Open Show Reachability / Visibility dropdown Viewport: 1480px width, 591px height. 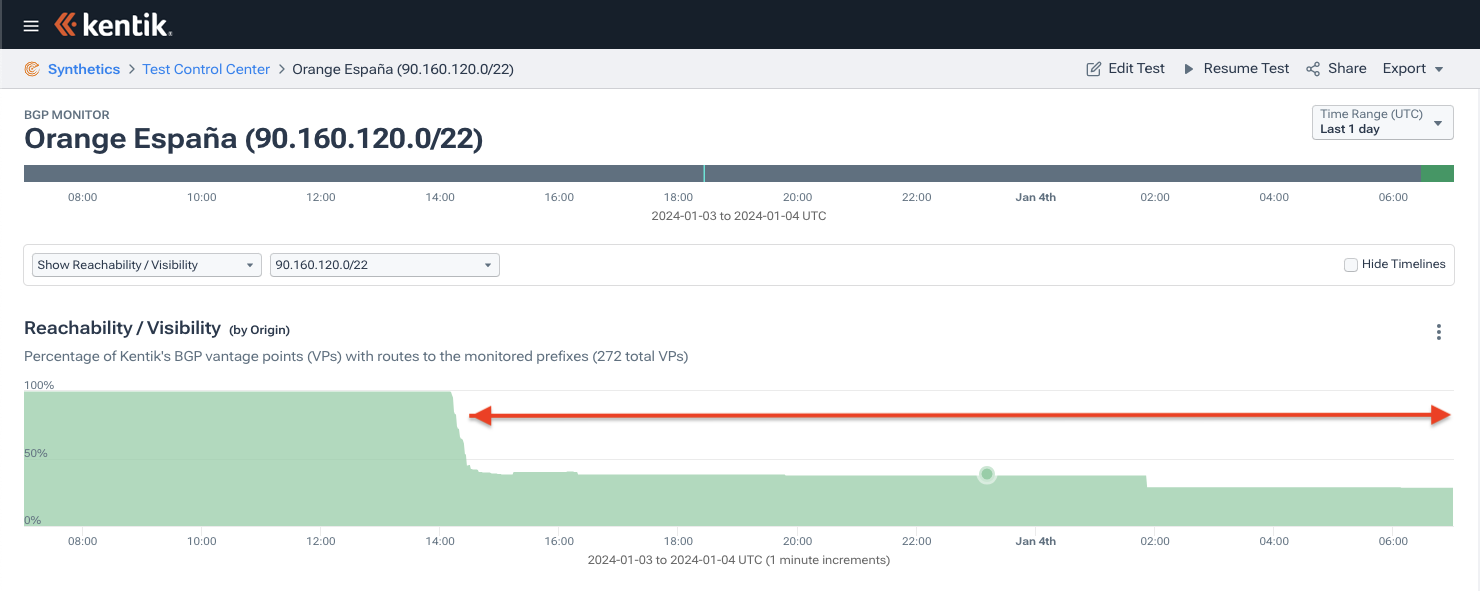147,265
